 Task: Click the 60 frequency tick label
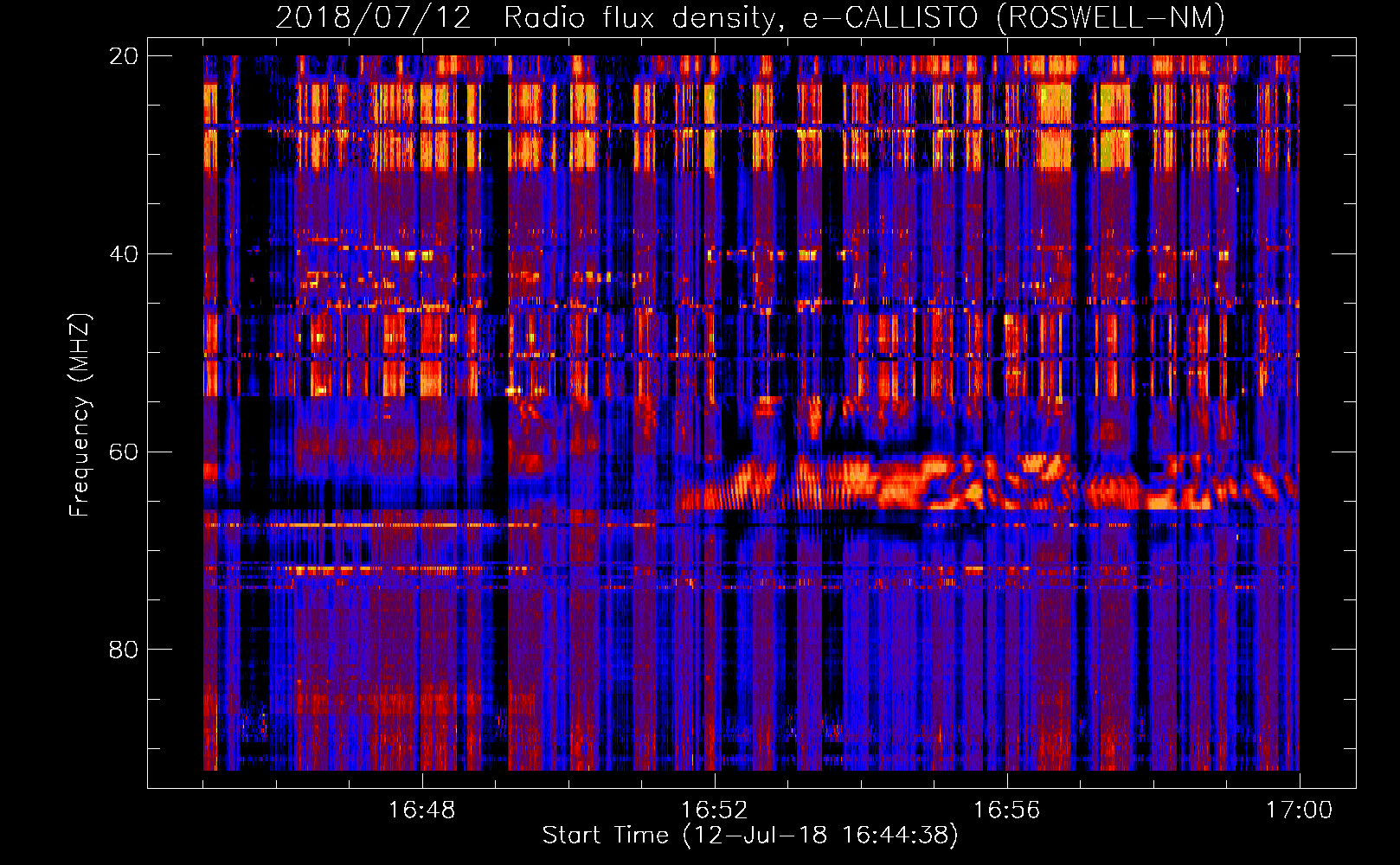coord(123,452)
